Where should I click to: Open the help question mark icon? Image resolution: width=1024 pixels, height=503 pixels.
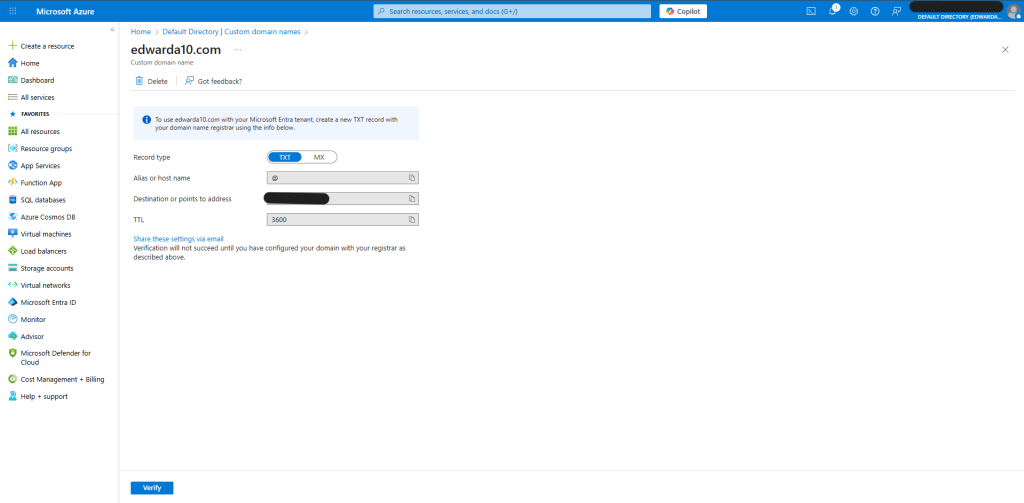[x=875, y=11]
